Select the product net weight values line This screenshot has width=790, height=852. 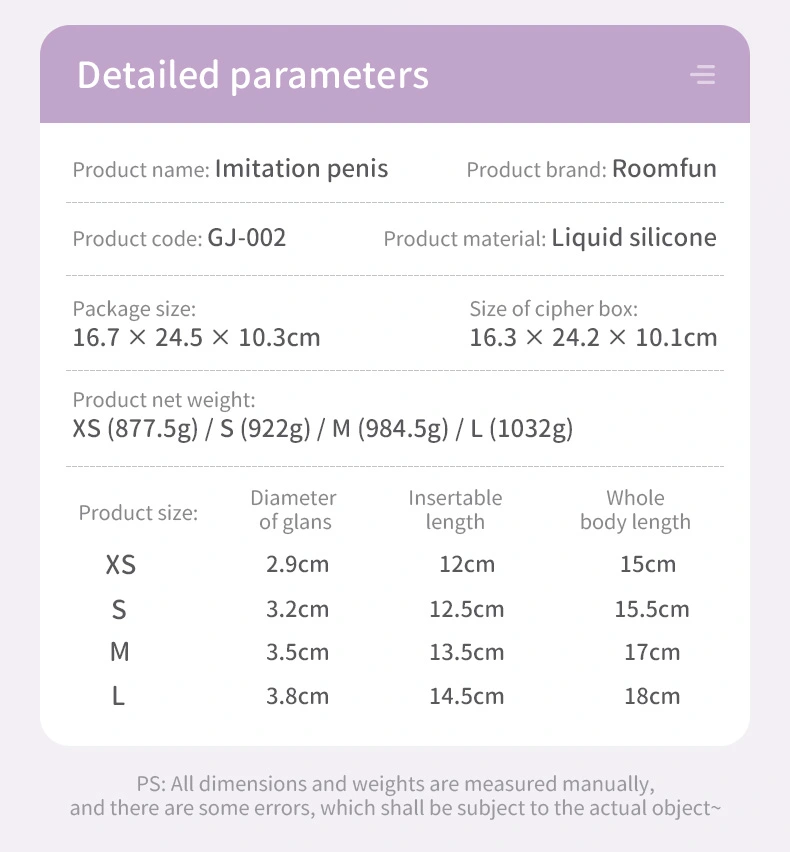click(x=323, y=429)
